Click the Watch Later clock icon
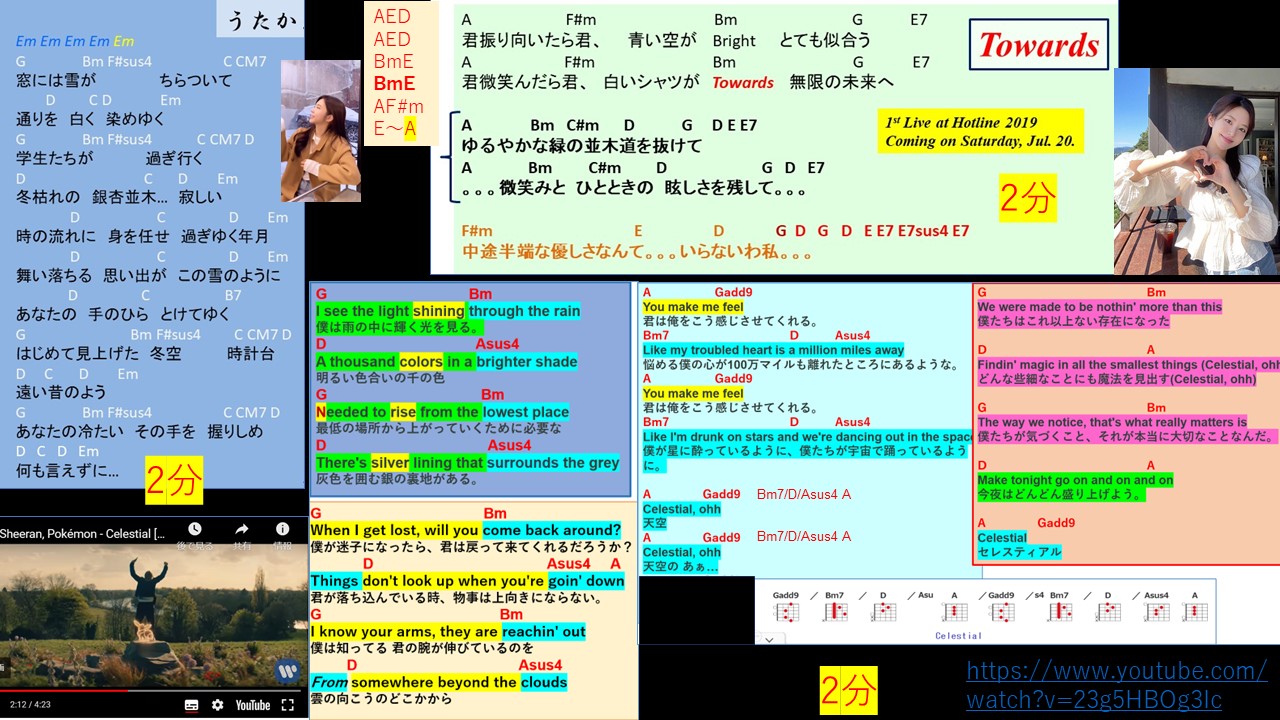 [x=195, y=531]
